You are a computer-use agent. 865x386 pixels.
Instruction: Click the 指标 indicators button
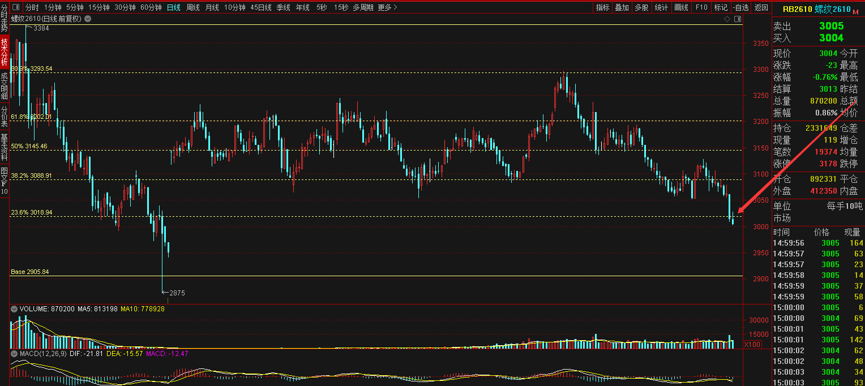click(x=603, y=8)
